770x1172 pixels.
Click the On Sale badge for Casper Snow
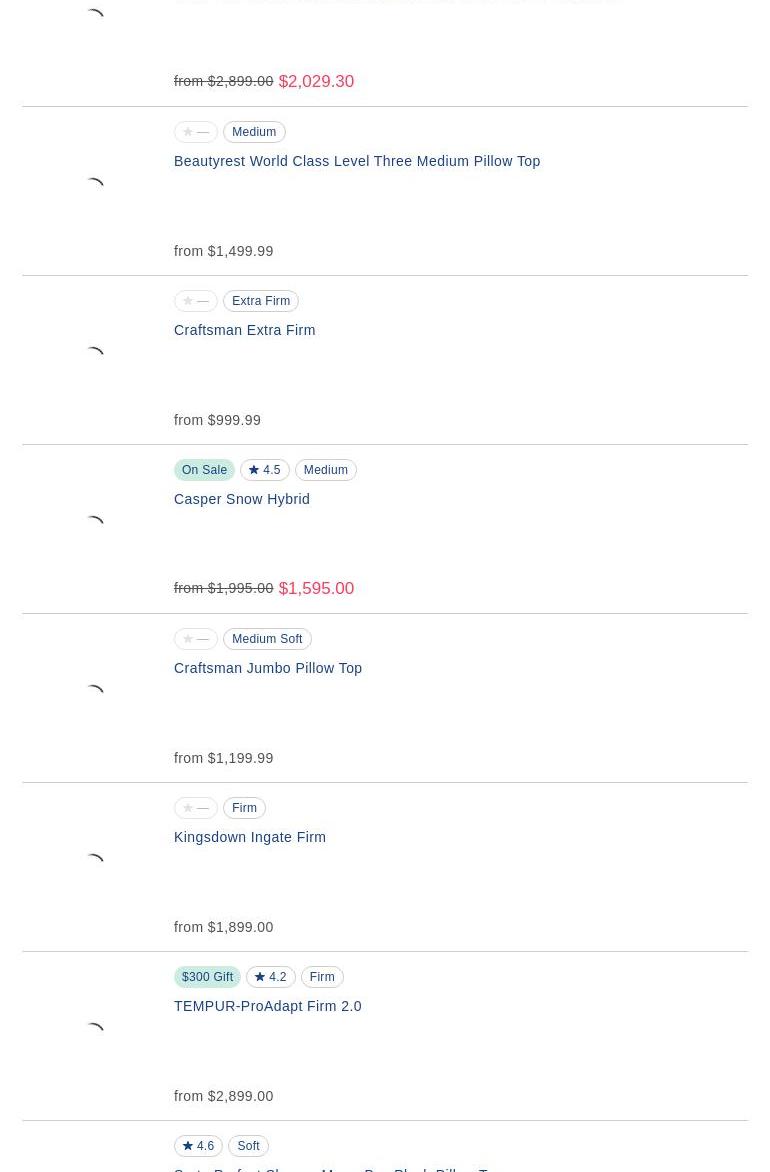(x=205, y=470)
